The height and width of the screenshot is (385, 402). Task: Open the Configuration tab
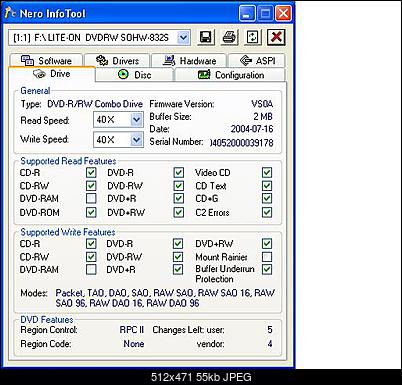click(x=231, y=75)
